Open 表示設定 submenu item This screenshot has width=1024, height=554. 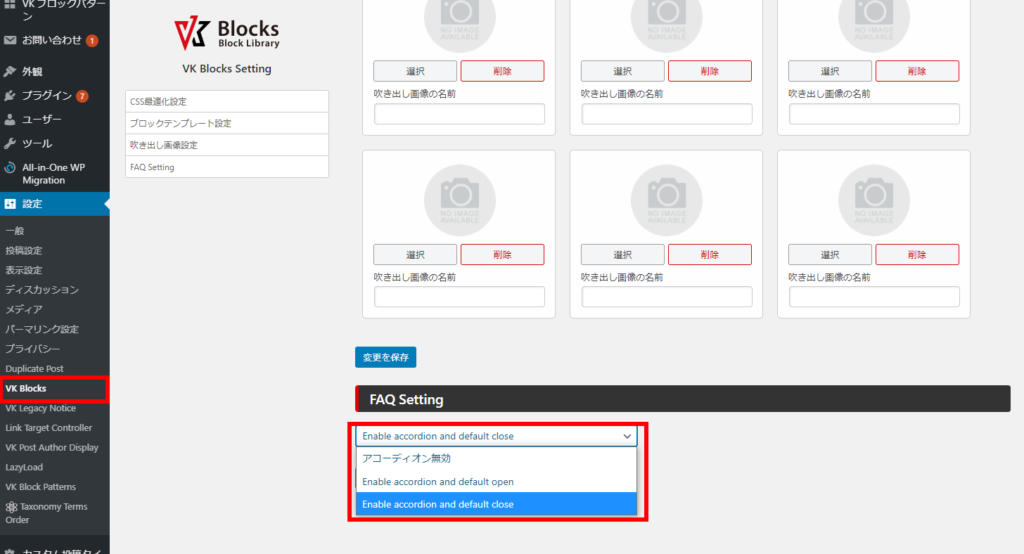(24, 270)
